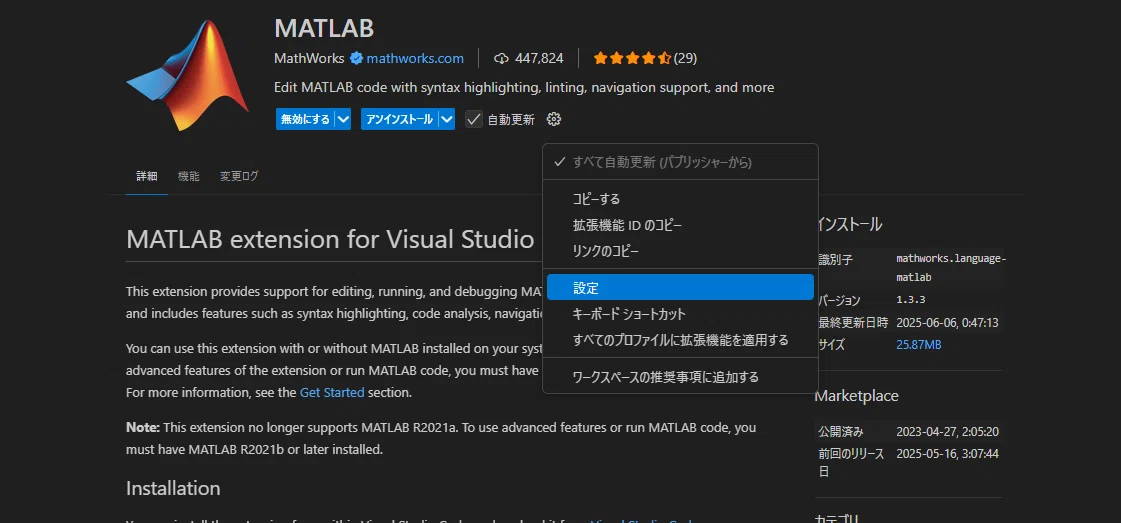
Task: Click the 無効にする button
Action: coord(305,119)
